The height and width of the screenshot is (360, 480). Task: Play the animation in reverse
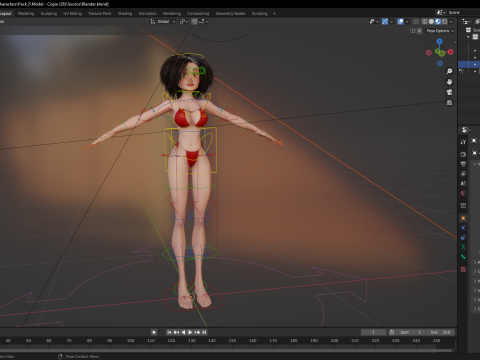click(x=183, y=332)
